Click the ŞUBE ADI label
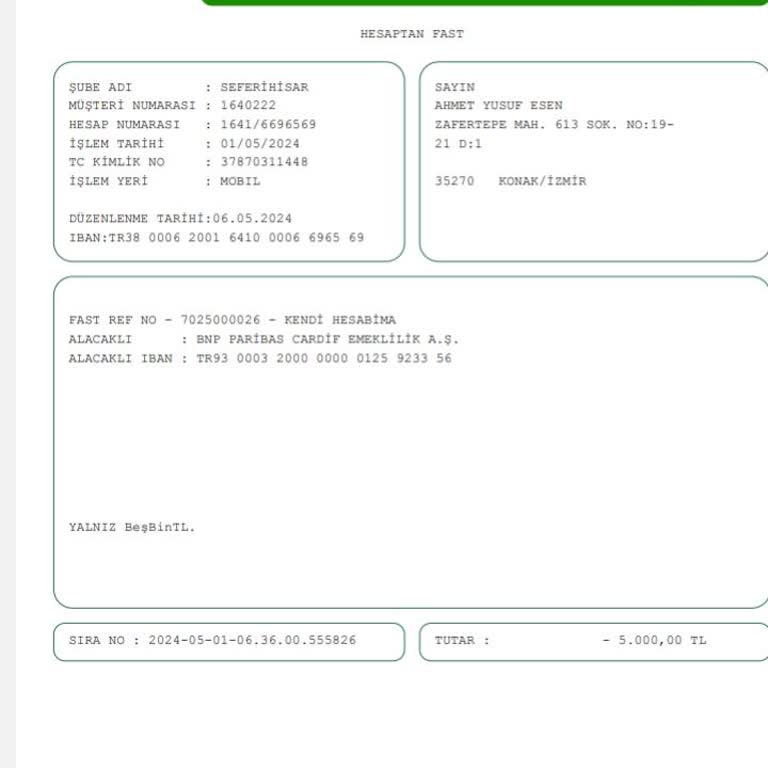The height and width of the screenshot is (768, 768). (x=100, y=87)
